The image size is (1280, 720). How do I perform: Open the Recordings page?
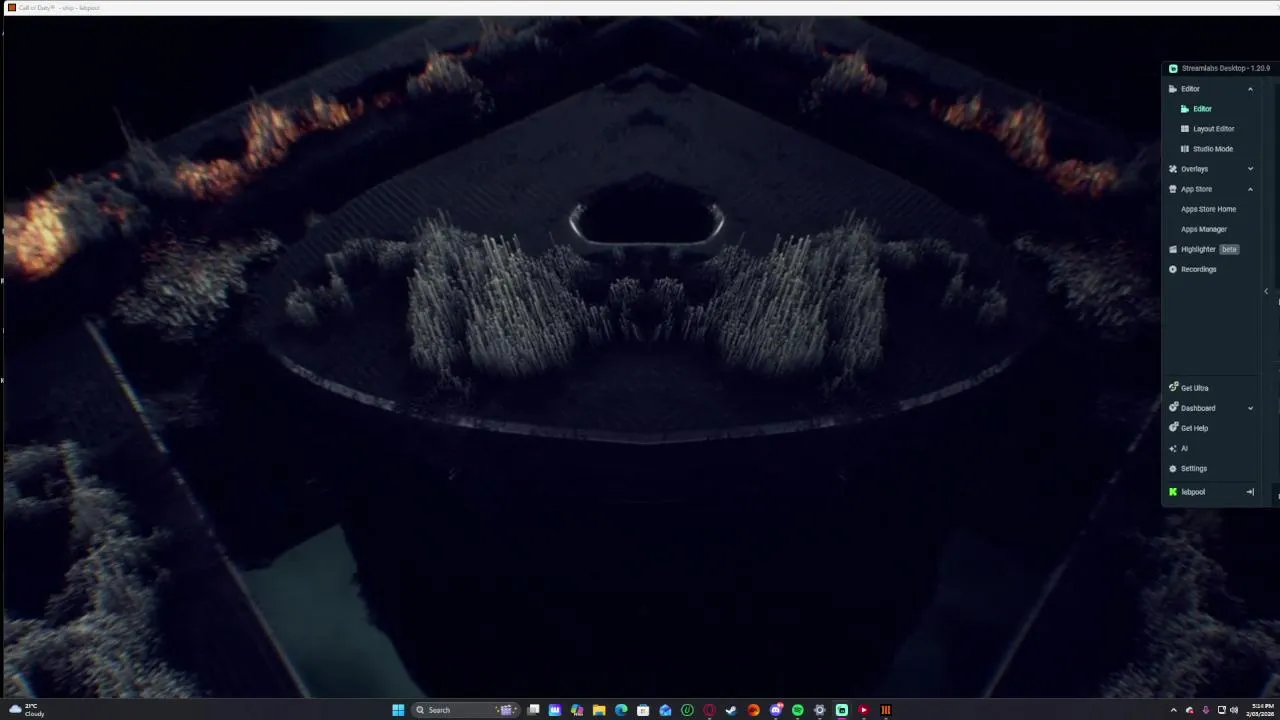point(1193,269)
